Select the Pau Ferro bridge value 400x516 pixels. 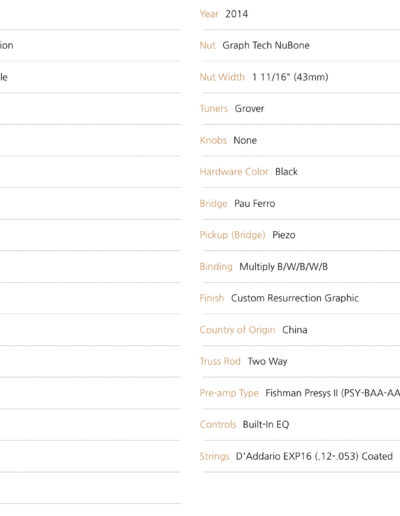(255, 203)
